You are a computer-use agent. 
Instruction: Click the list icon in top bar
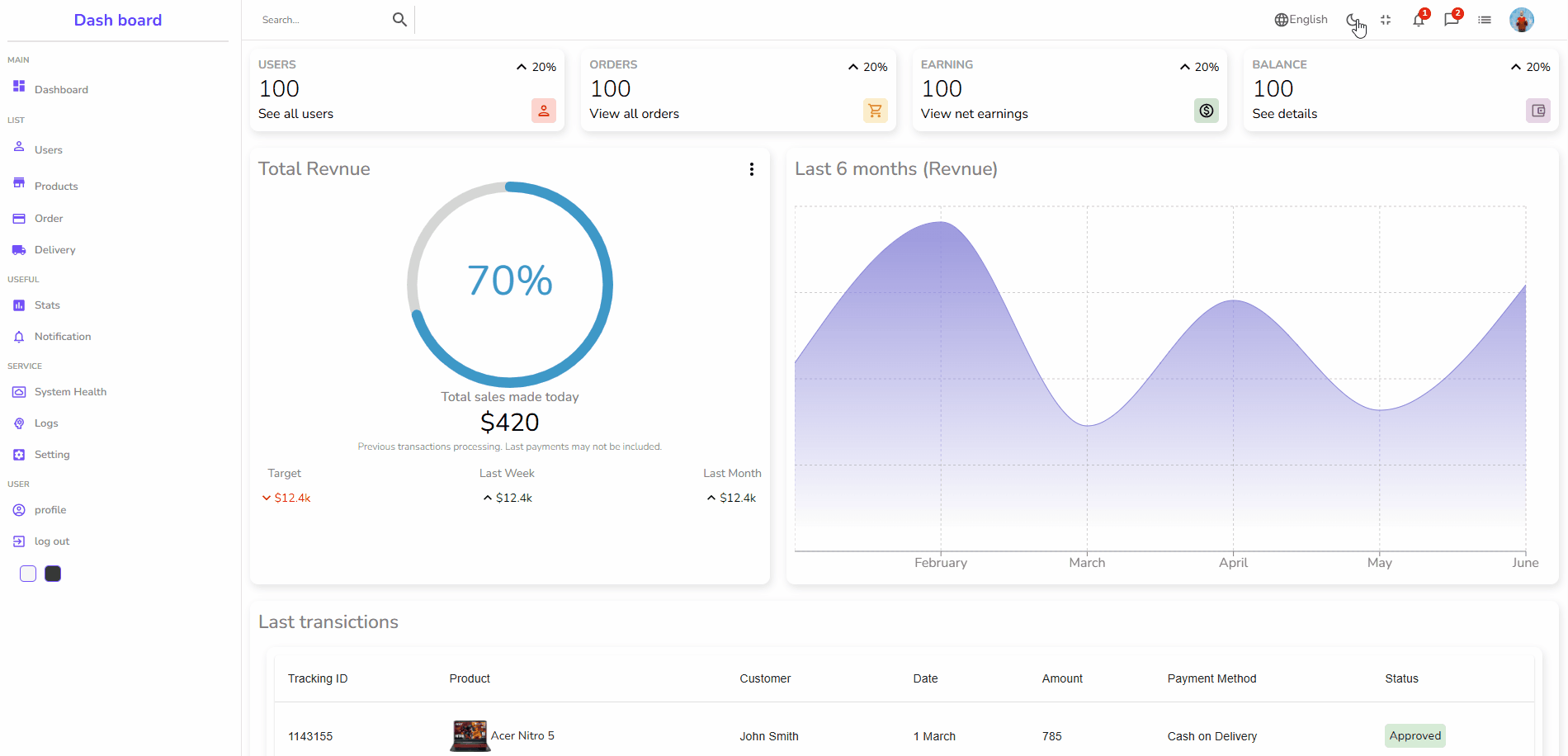(x=1485, y=20)
